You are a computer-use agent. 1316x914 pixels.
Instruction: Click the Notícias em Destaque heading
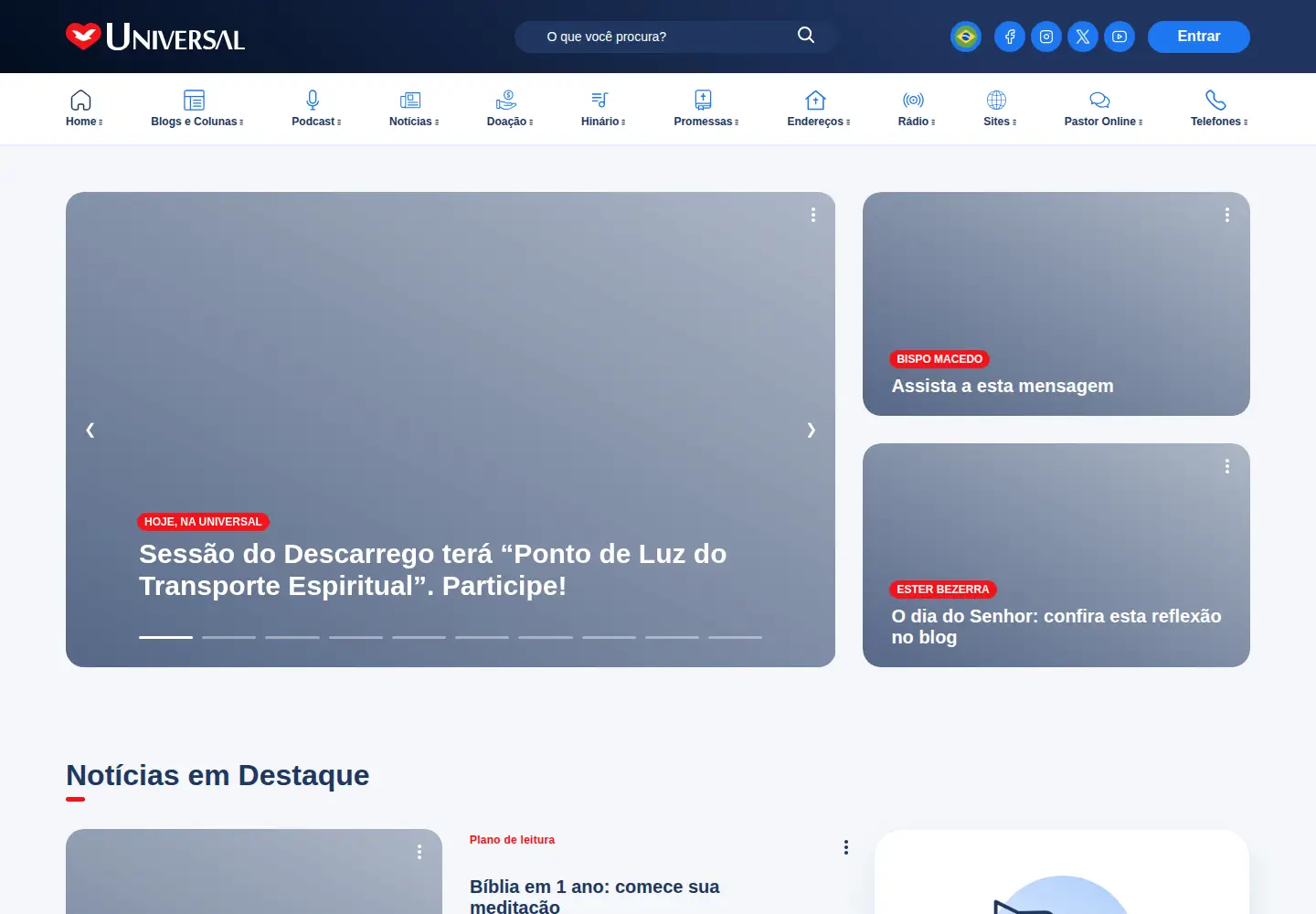(x=218, y=775)
